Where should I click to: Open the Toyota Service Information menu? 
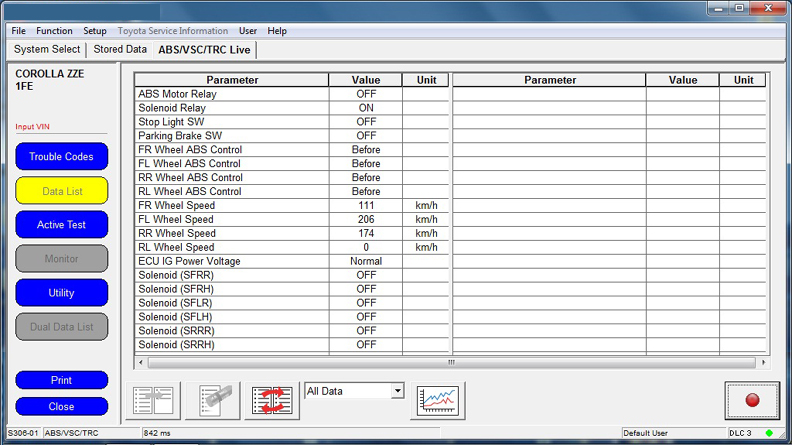[x=173, y=31]
